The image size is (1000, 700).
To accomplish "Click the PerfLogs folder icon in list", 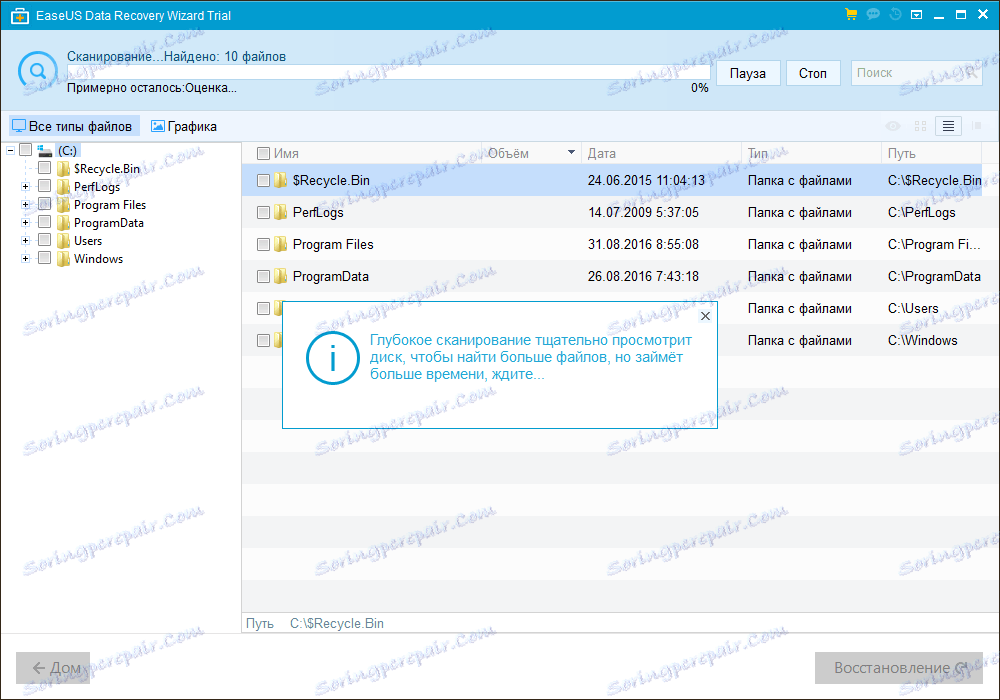I will (281, 212).
